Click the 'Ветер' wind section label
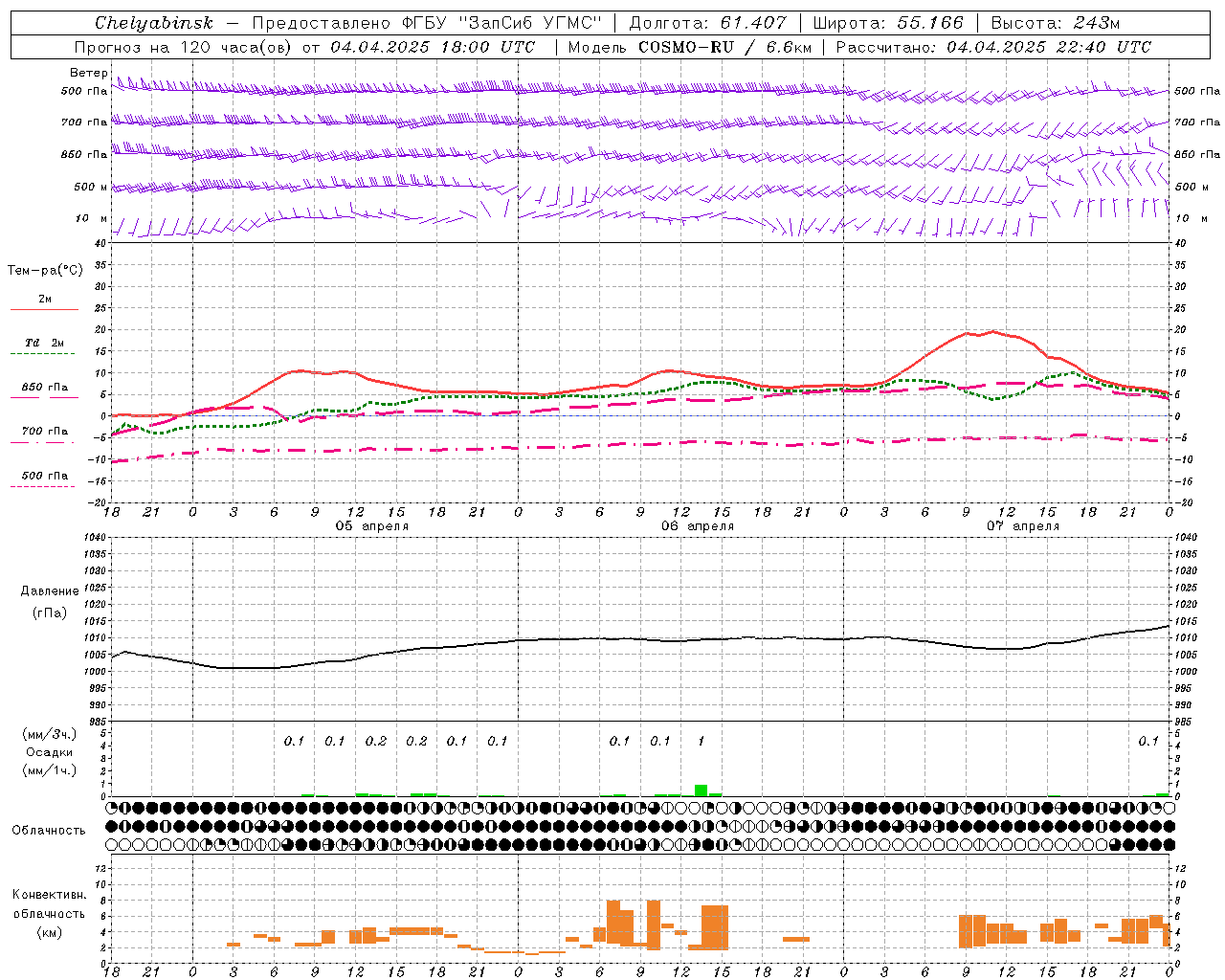 pyautogui.click(x=89, y=73)
